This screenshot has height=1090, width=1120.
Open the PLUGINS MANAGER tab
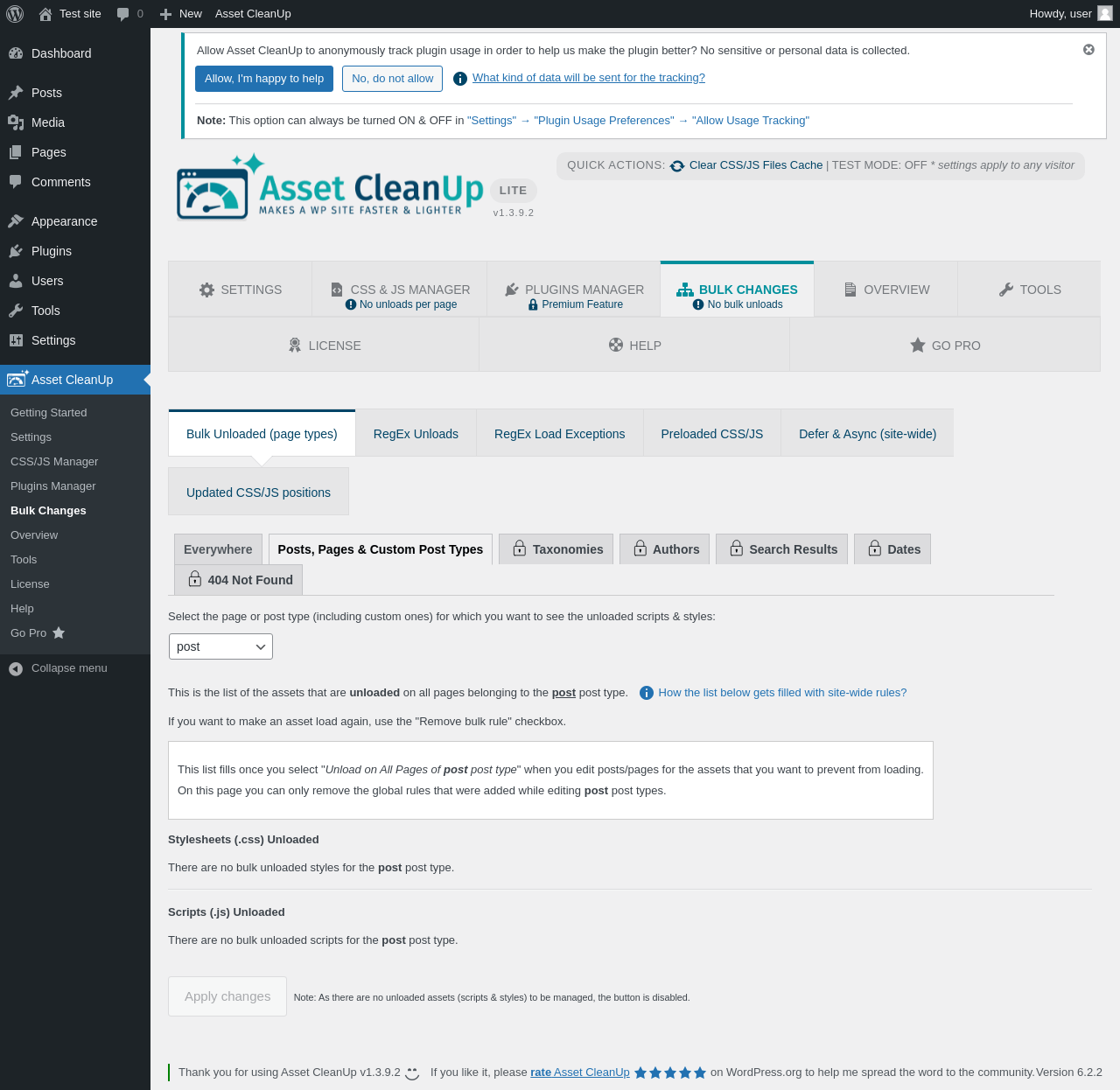tap(574, 290)
